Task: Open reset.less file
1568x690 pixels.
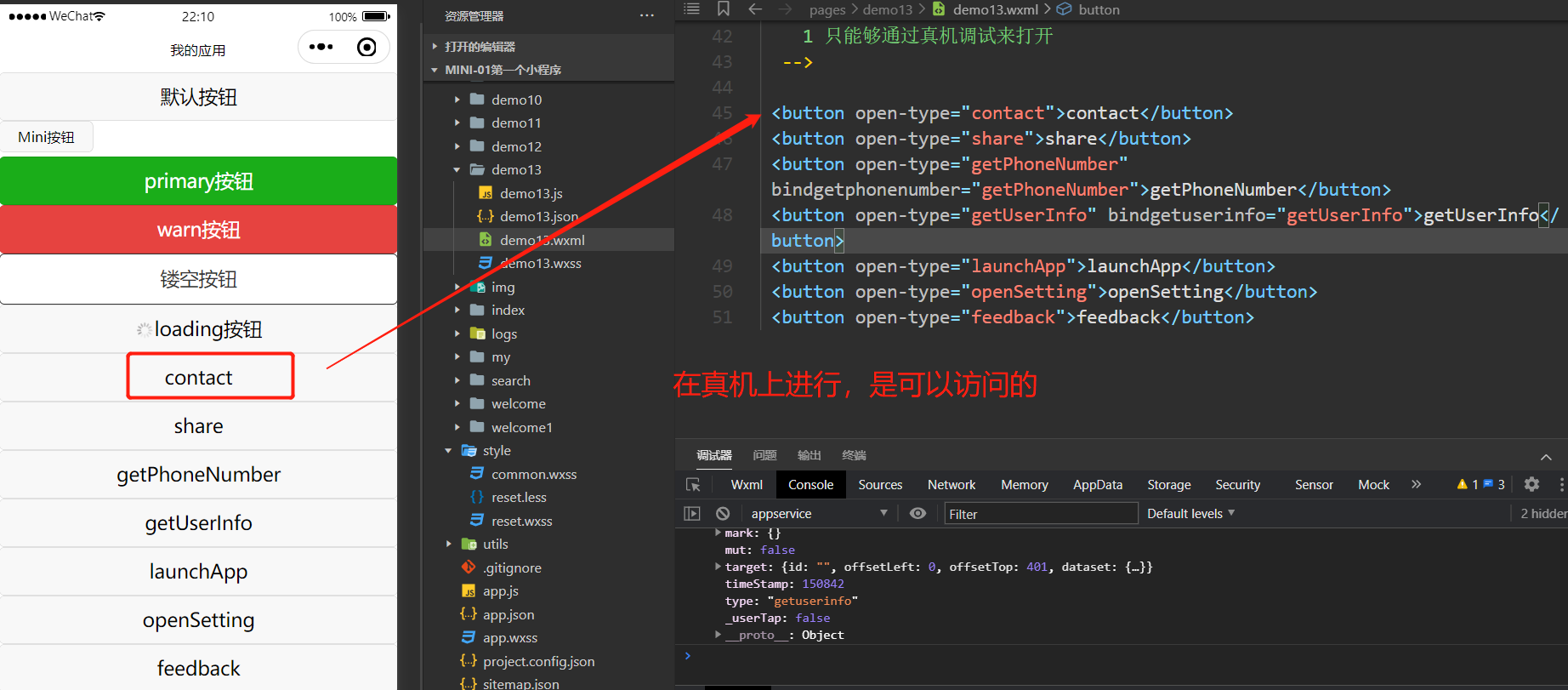Action: 519,497
